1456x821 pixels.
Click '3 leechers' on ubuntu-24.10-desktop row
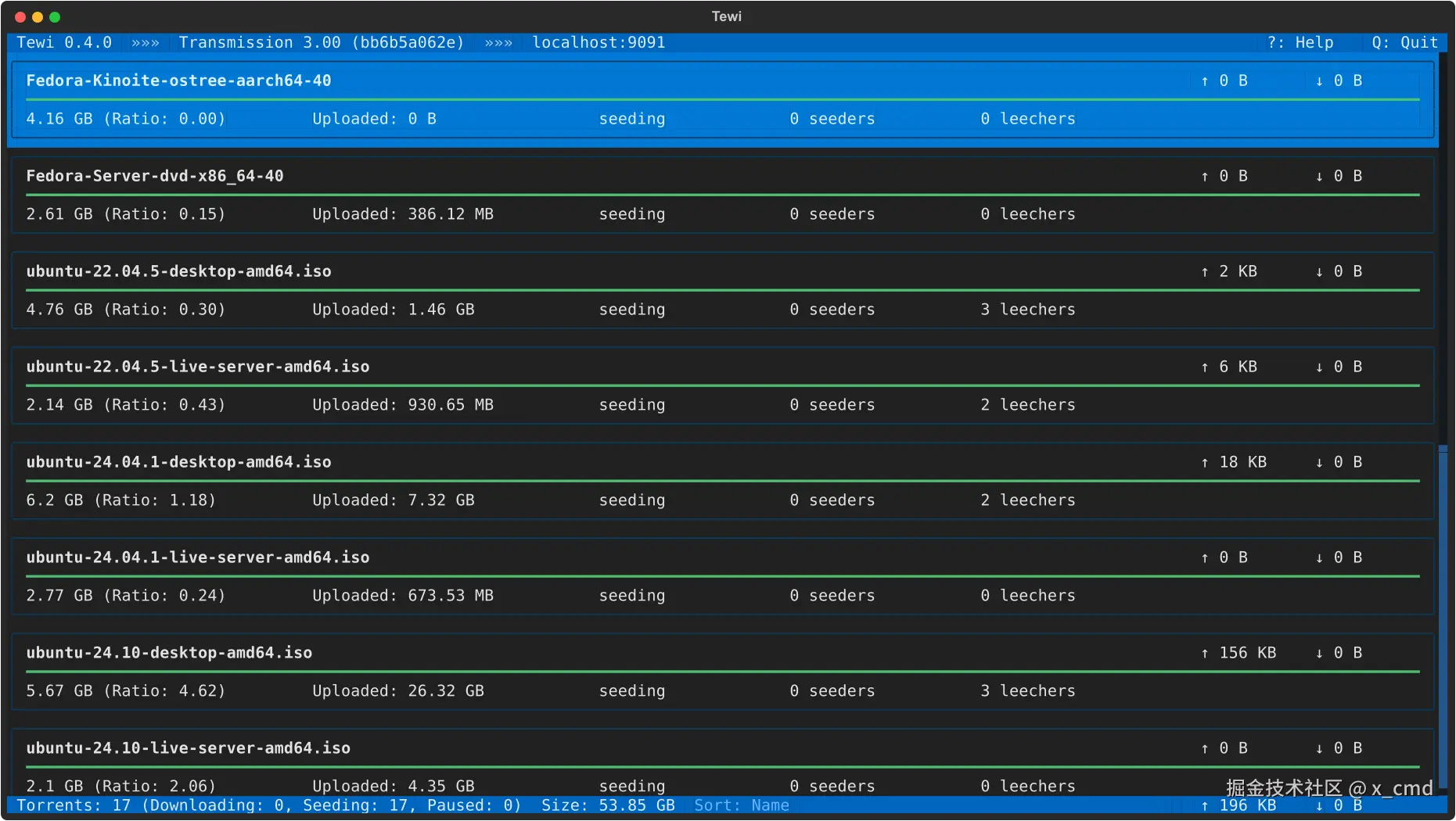pyautogui.click(x=1028, y=691)
